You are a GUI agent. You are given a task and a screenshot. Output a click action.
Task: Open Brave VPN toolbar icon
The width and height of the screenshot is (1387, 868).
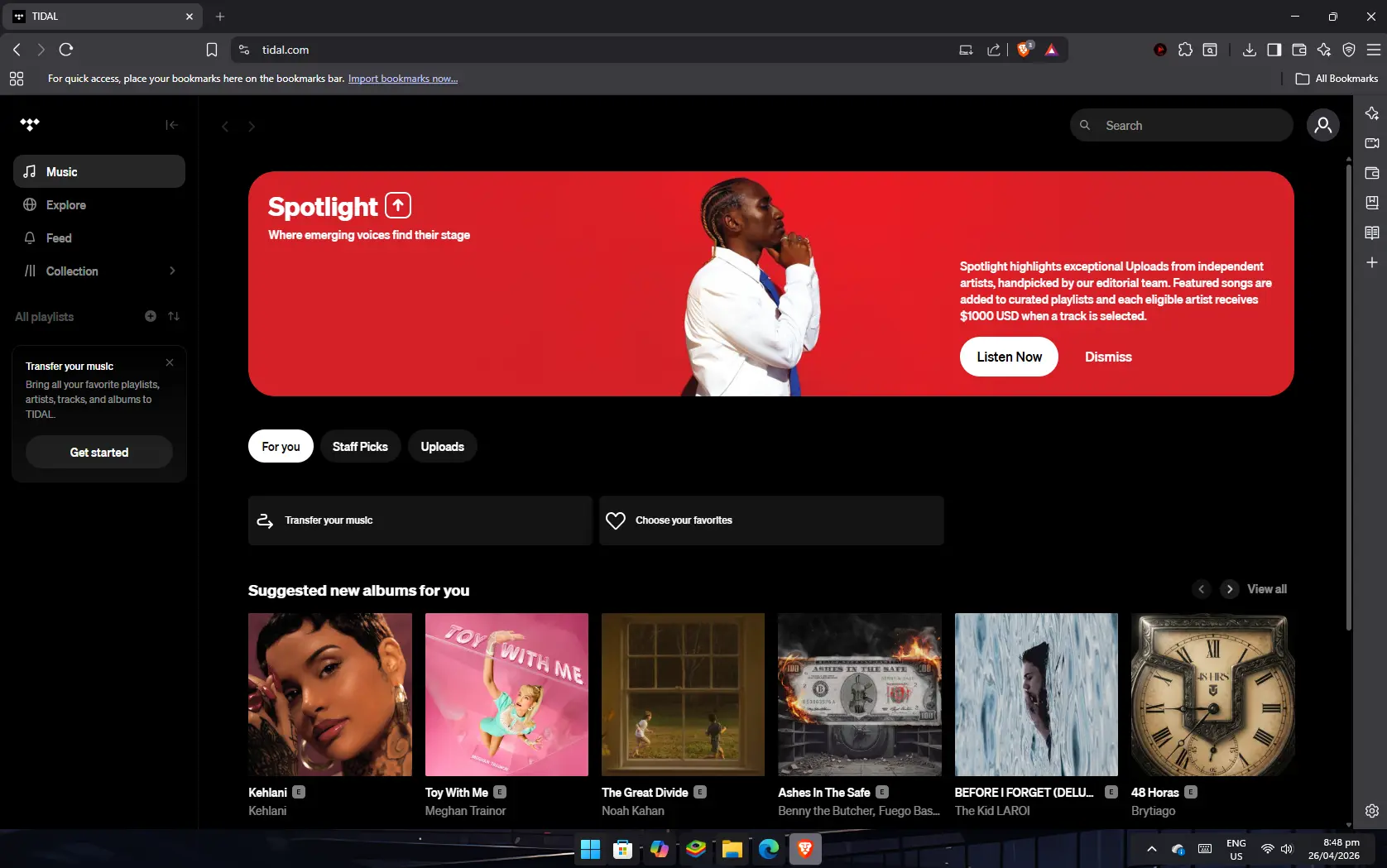1349,50
